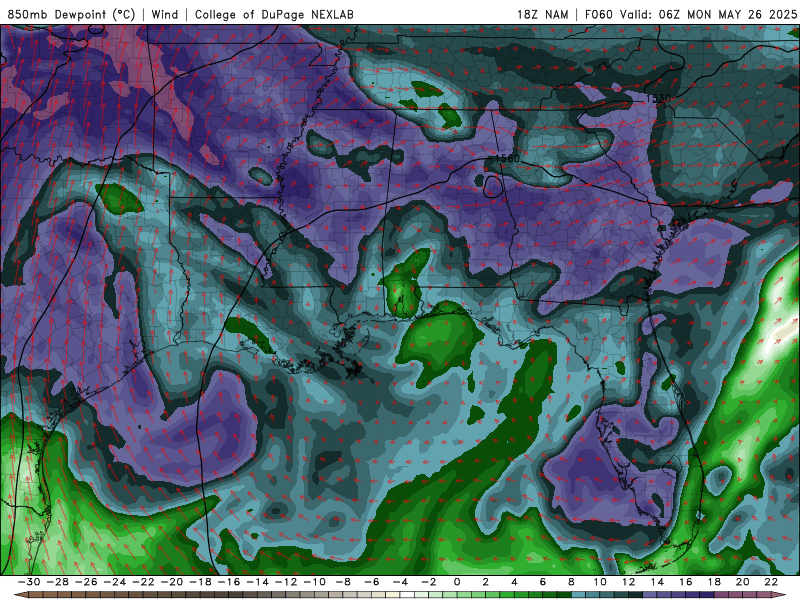Click the -8 color scale label
This screenshot has width=800, height=600.
click(343, 582)
